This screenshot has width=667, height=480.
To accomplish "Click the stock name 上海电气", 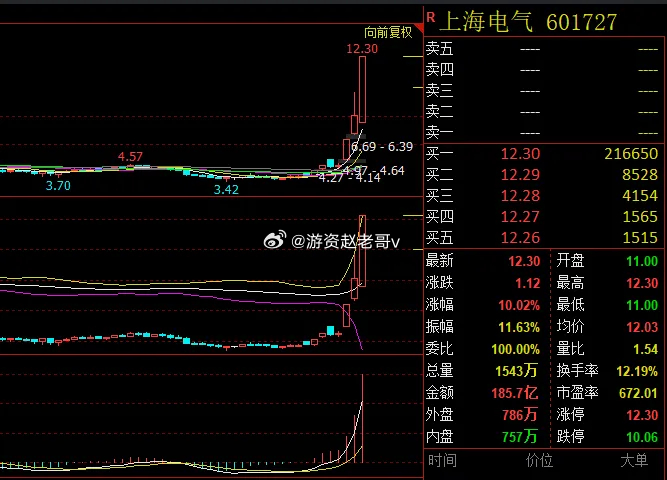I will [x=486, y=22].
